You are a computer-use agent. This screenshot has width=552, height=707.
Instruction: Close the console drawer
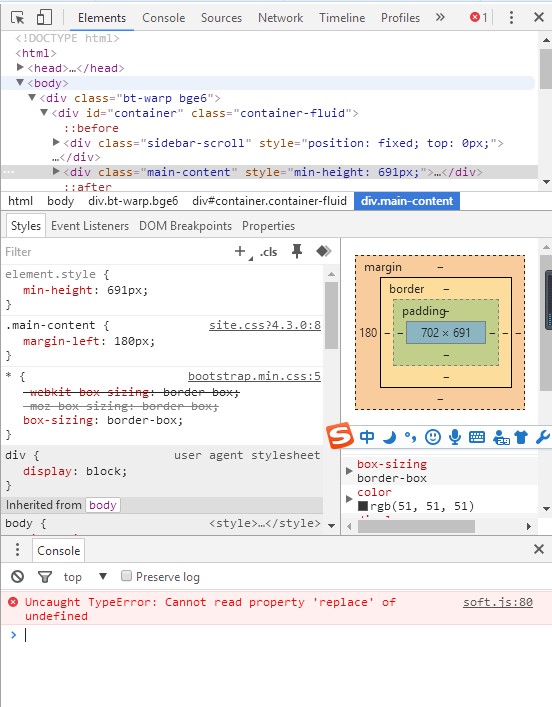pyautogui.click(x=538, y=549)
